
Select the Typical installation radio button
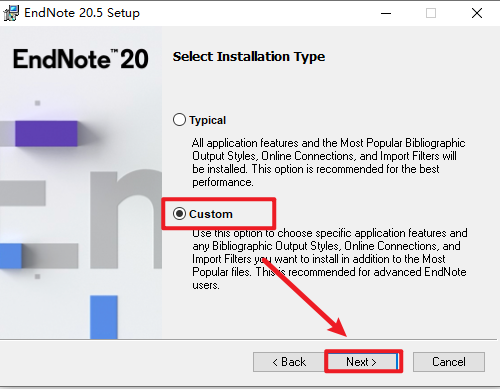click(x=179, y=120)
